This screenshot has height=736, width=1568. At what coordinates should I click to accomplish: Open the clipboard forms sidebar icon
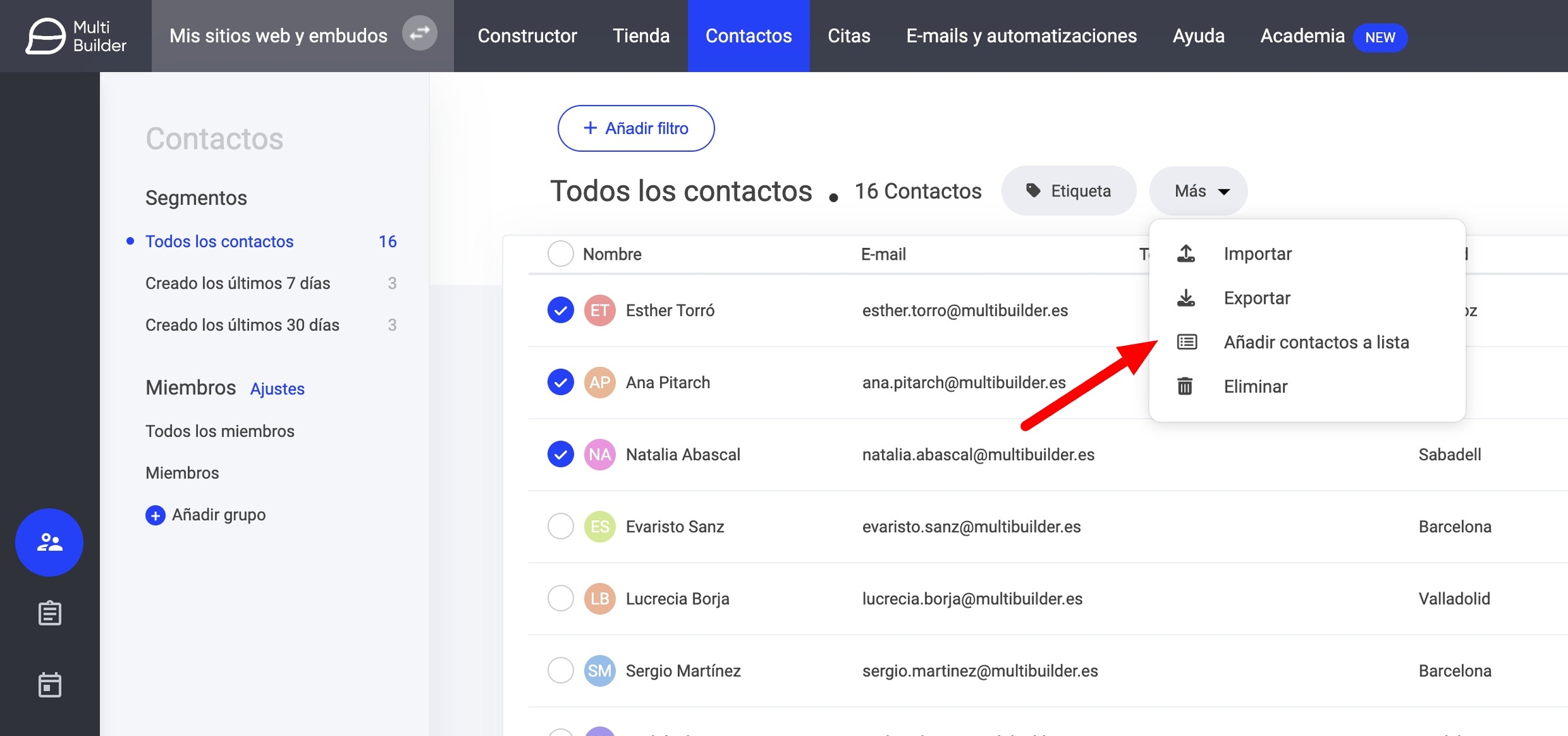49,613
